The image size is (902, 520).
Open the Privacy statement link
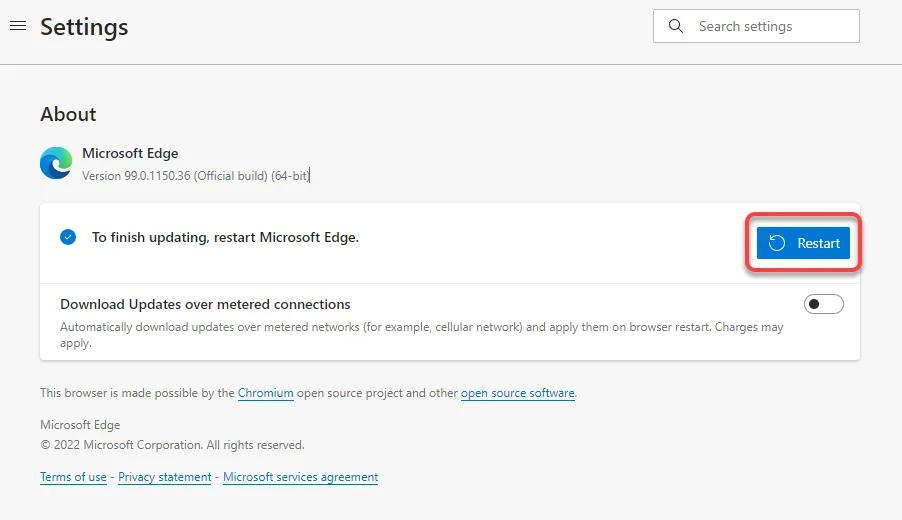coord(165,477)
